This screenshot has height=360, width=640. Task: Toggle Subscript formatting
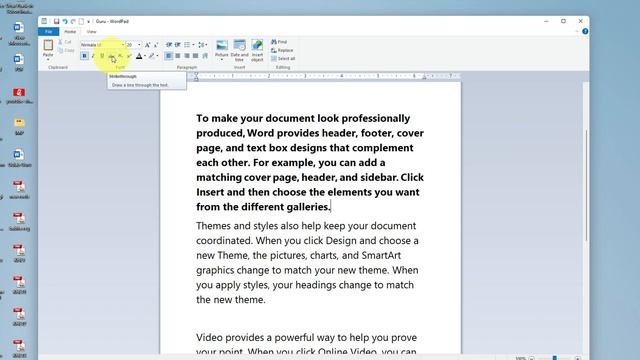tap(120, 56)
